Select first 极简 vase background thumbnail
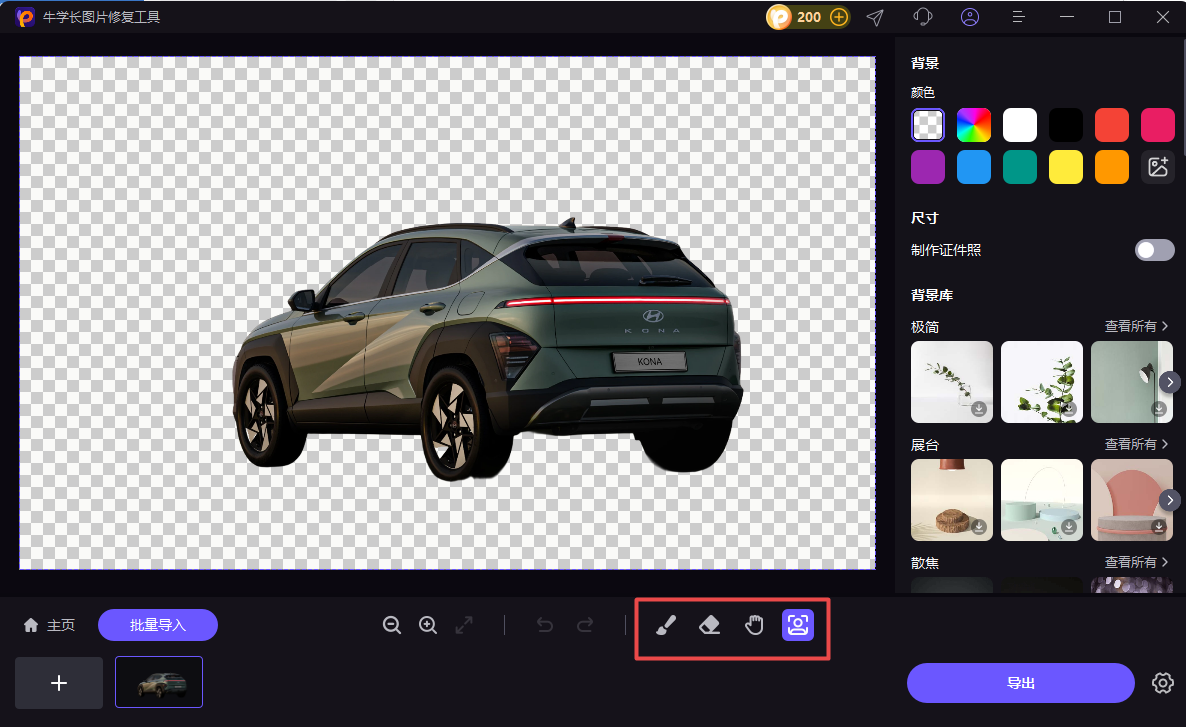This screenshot has width=1186, height=727. click(x=952, y=382)
